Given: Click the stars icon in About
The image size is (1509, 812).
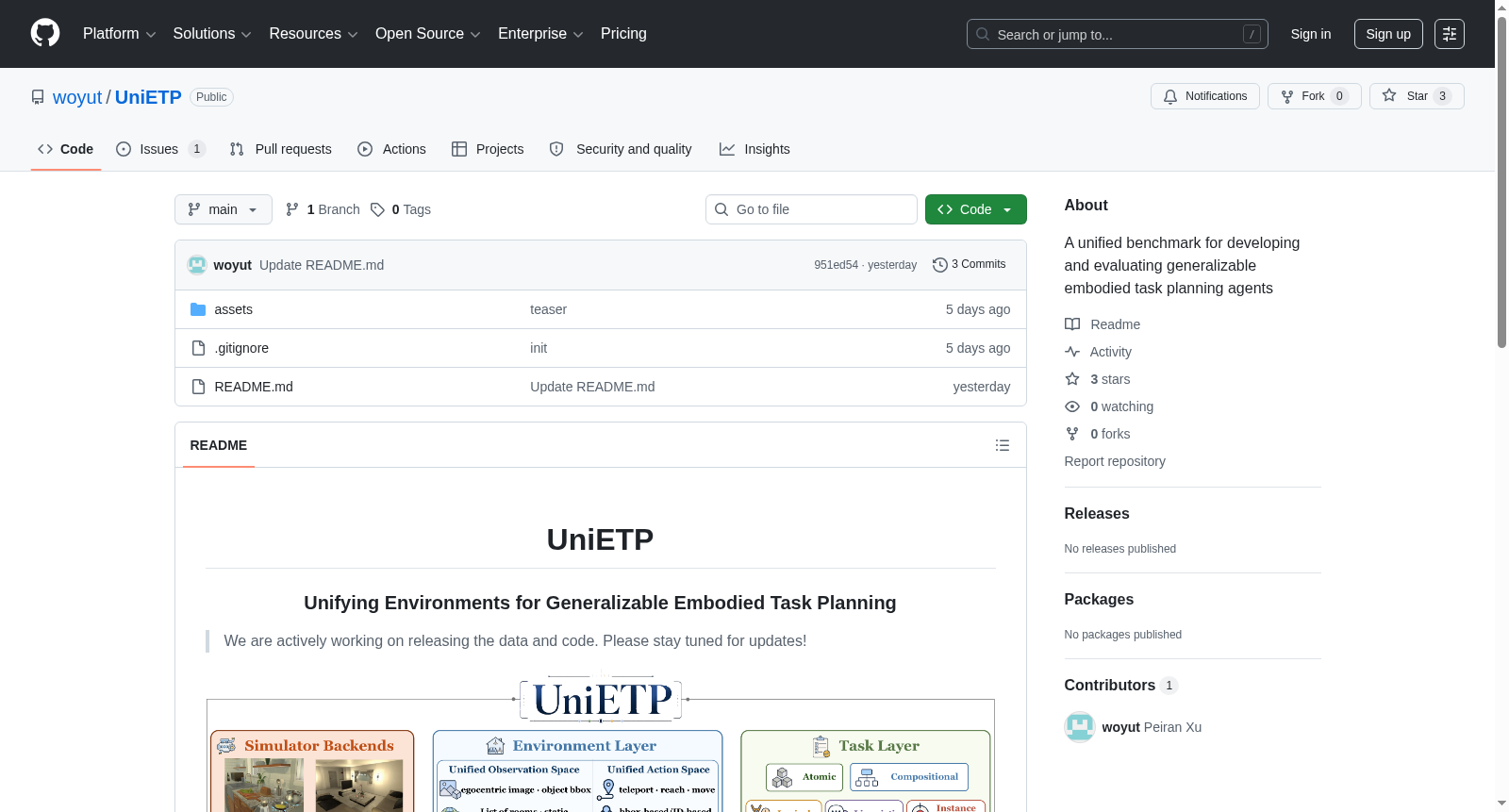Looking at the screenshot, I should click(x=1072, y=379).
